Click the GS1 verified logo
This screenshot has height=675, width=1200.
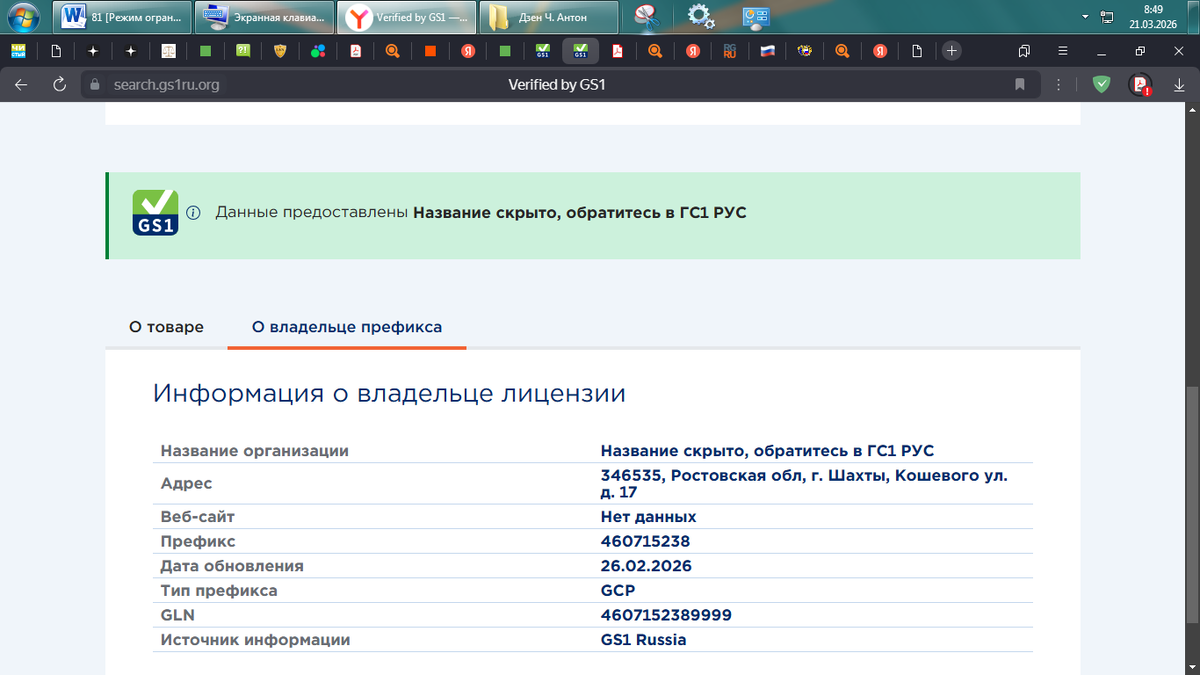pos(155,213)
